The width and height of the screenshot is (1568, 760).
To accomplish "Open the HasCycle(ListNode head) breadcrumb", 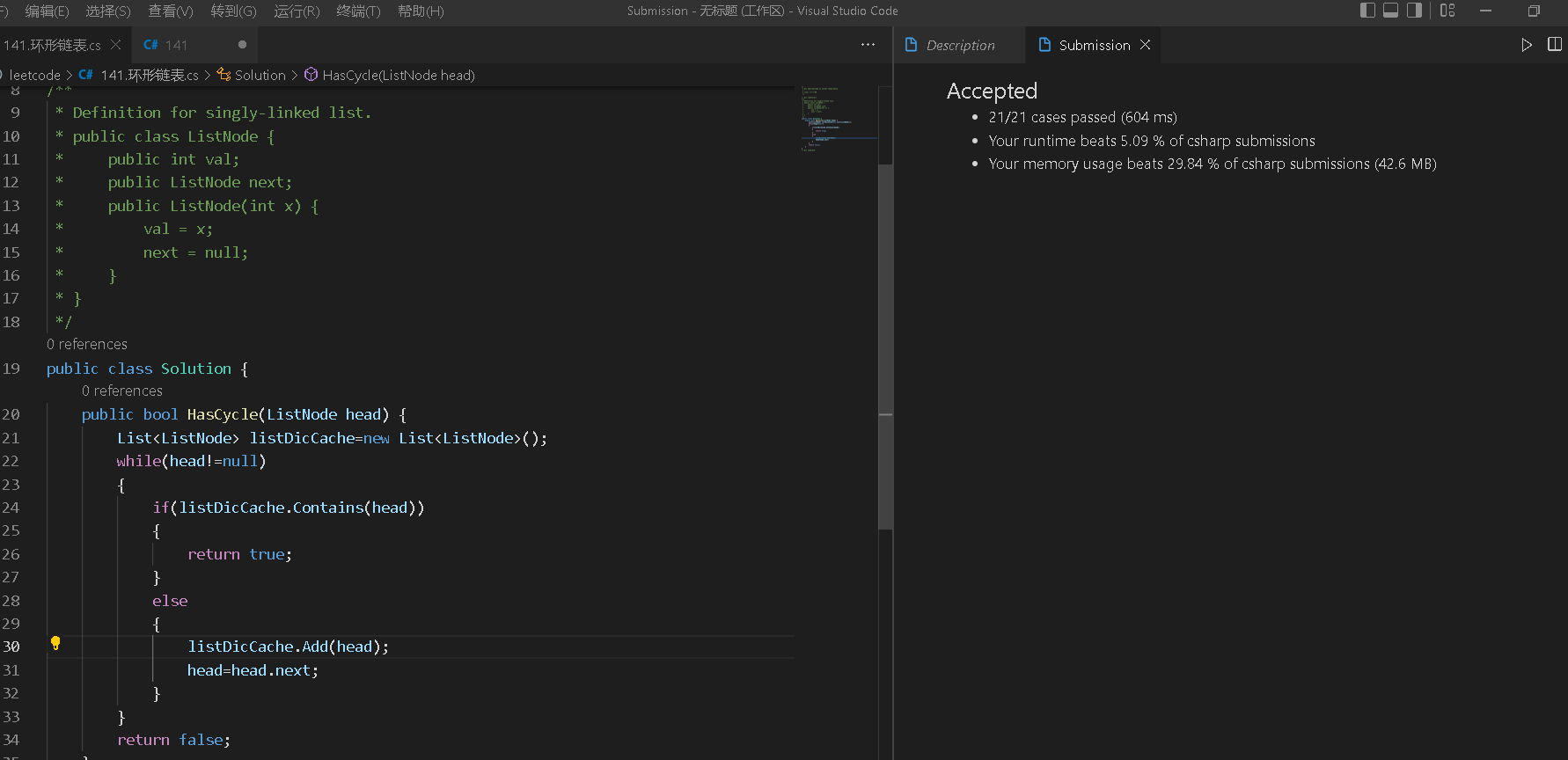I will 399,76.
